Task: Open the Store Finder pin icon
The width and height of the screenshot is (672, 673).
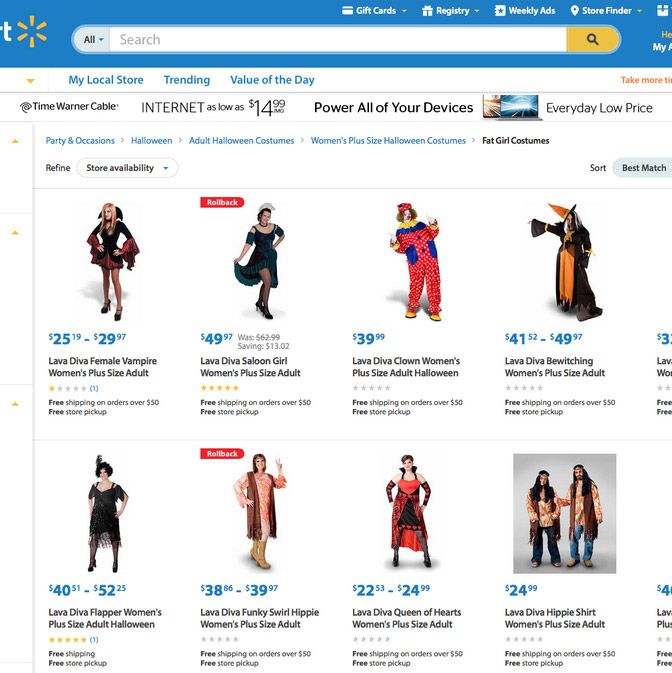Action: coord(574,11)
